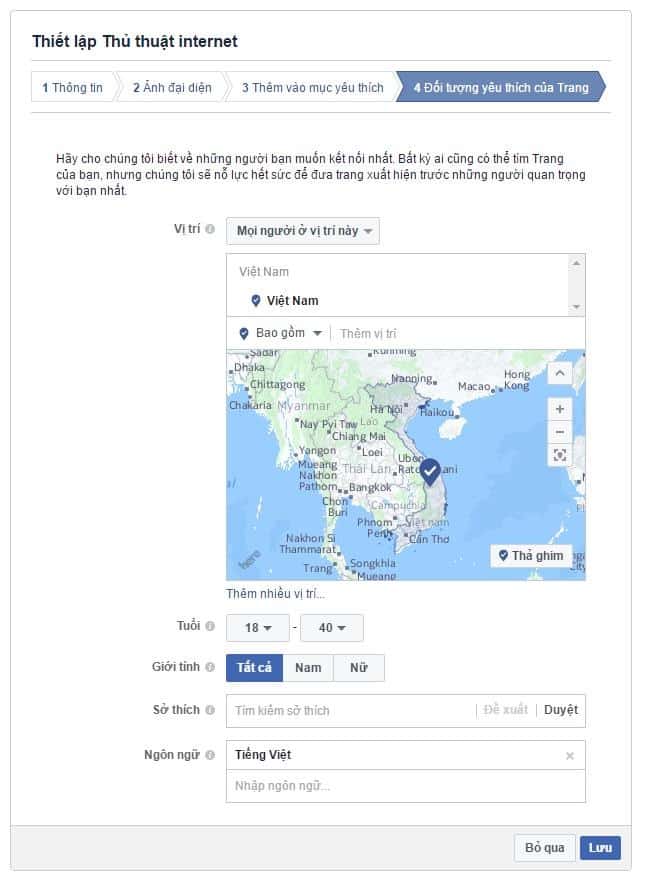Open the minimum age 18 dropdown
This screenshot has height=884, width=646.
tap(258, 628)
